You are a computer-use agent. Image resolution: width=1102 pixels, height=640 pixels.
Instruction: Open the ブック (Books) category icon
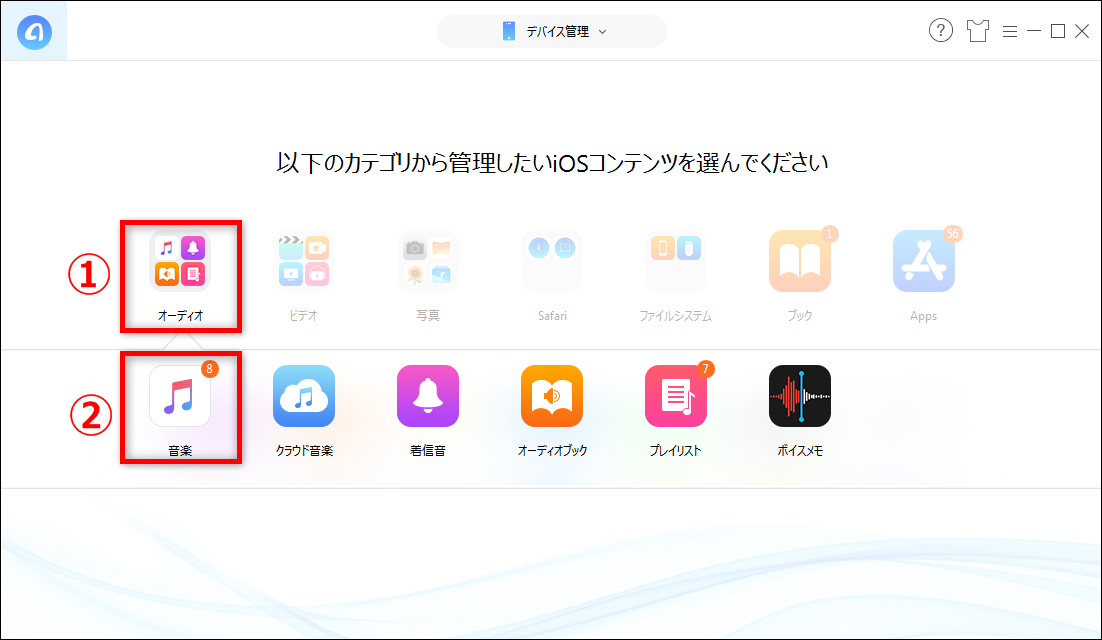pos(799,260)
